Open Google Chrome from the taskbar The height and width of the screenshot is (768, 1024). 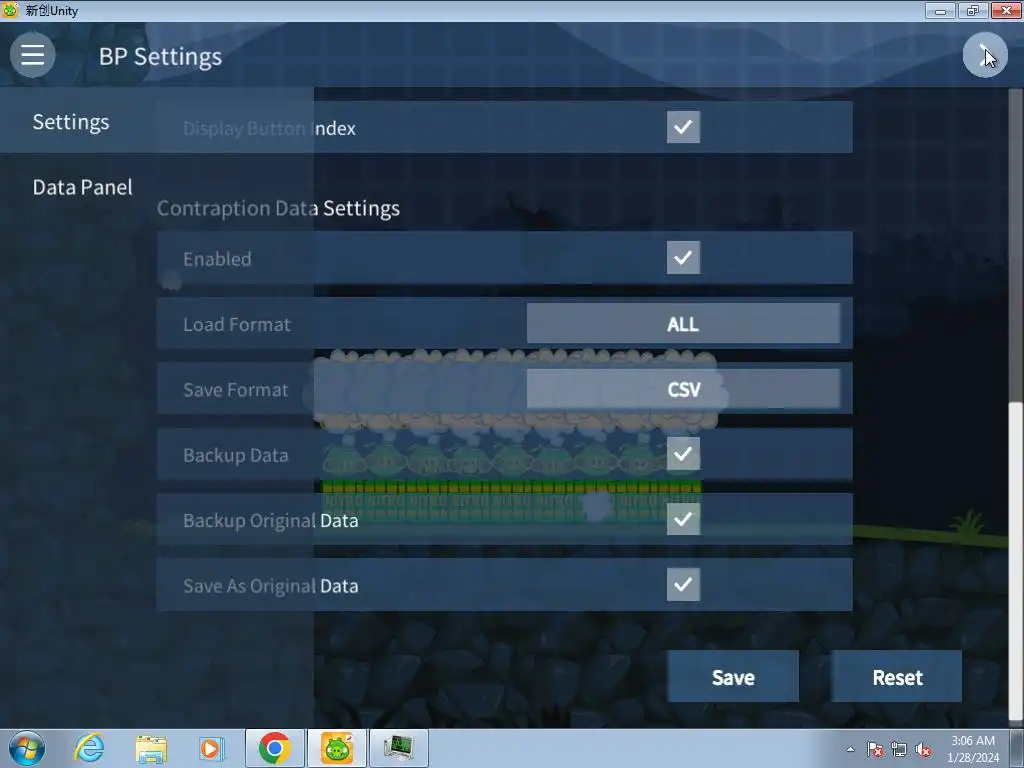click(274, 748)
